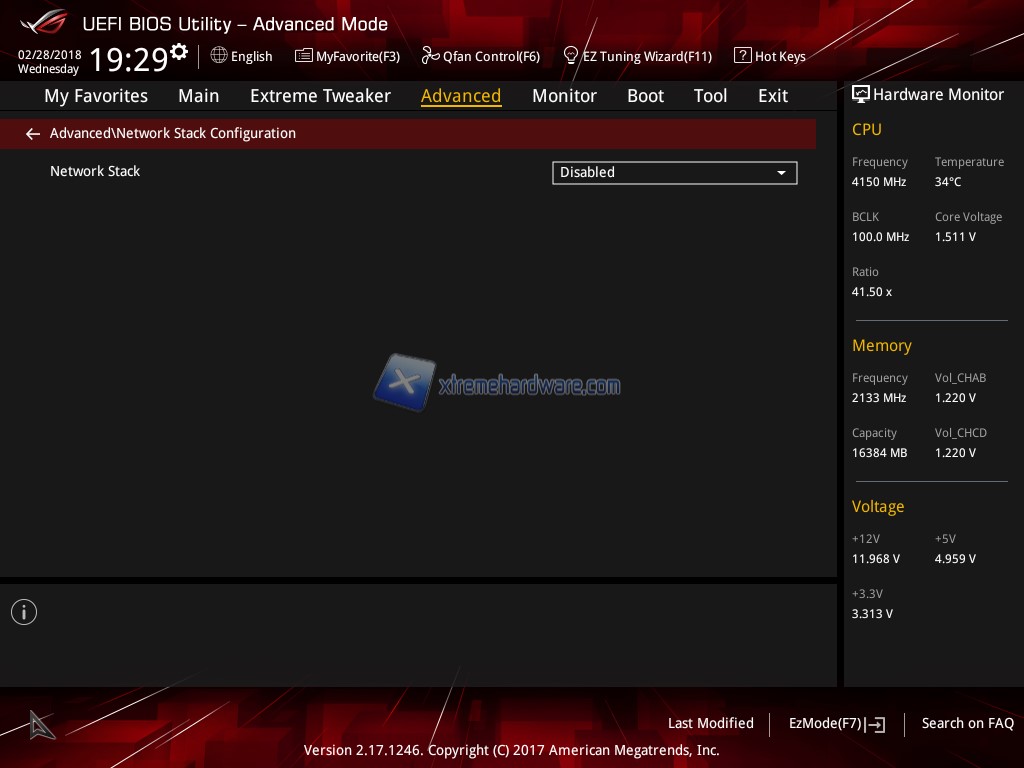Click the info circle icon
The width and height of the screenshot is (1024, 768).
point(24,612)
